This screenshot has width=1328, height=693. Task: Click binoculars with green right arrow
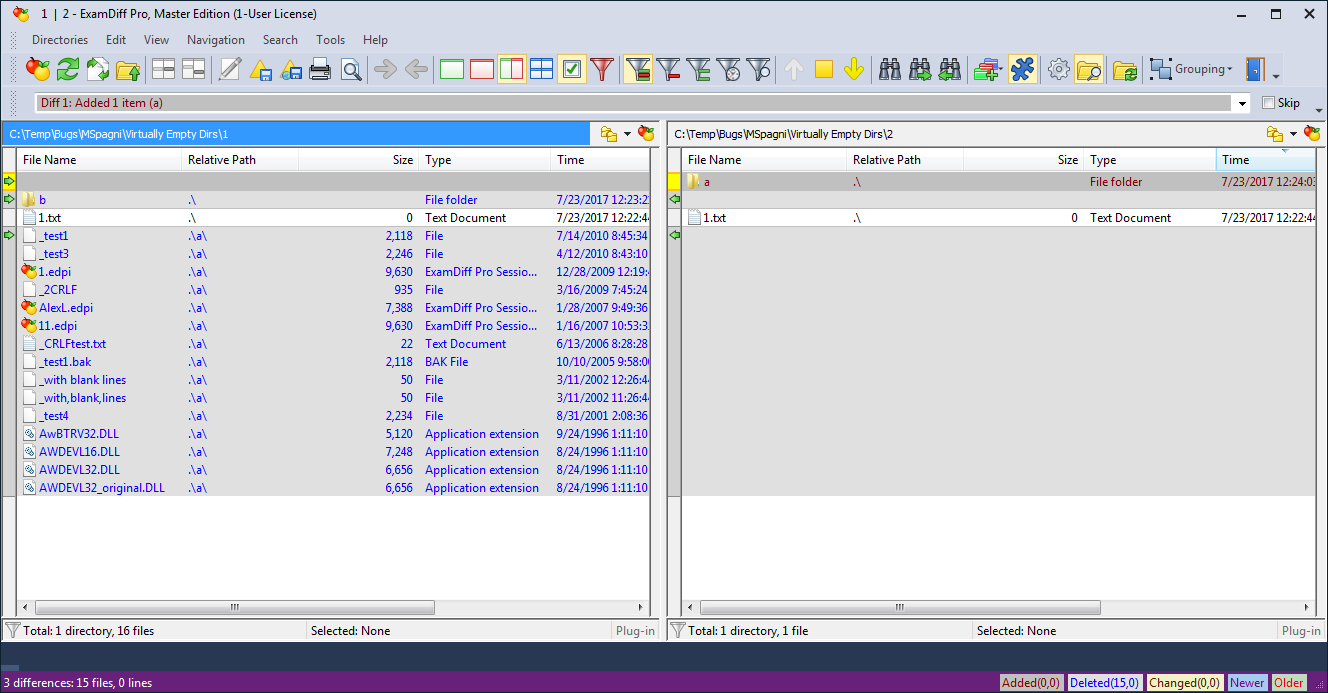pyautogui.click(x=920, y=69)
